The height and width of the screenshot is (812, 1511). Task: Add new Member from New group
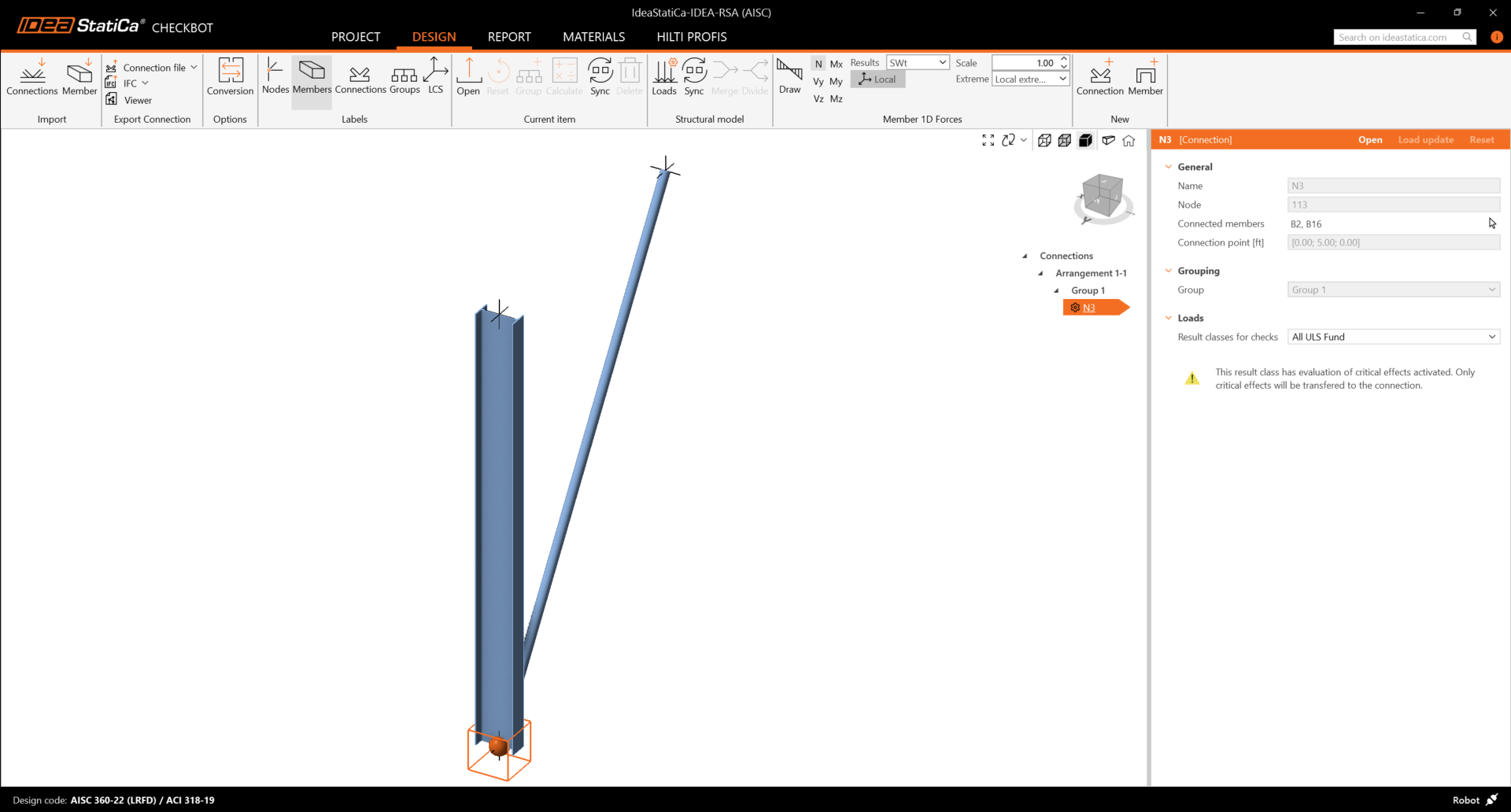pyautogui.click(x=1145, y=77)
